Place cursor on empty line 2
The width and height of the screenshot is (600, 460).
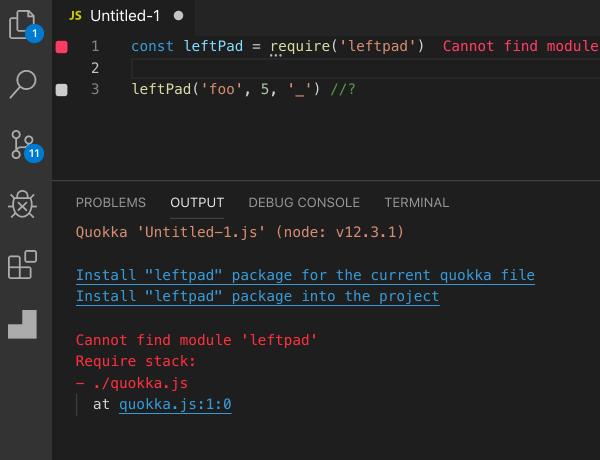365,68
